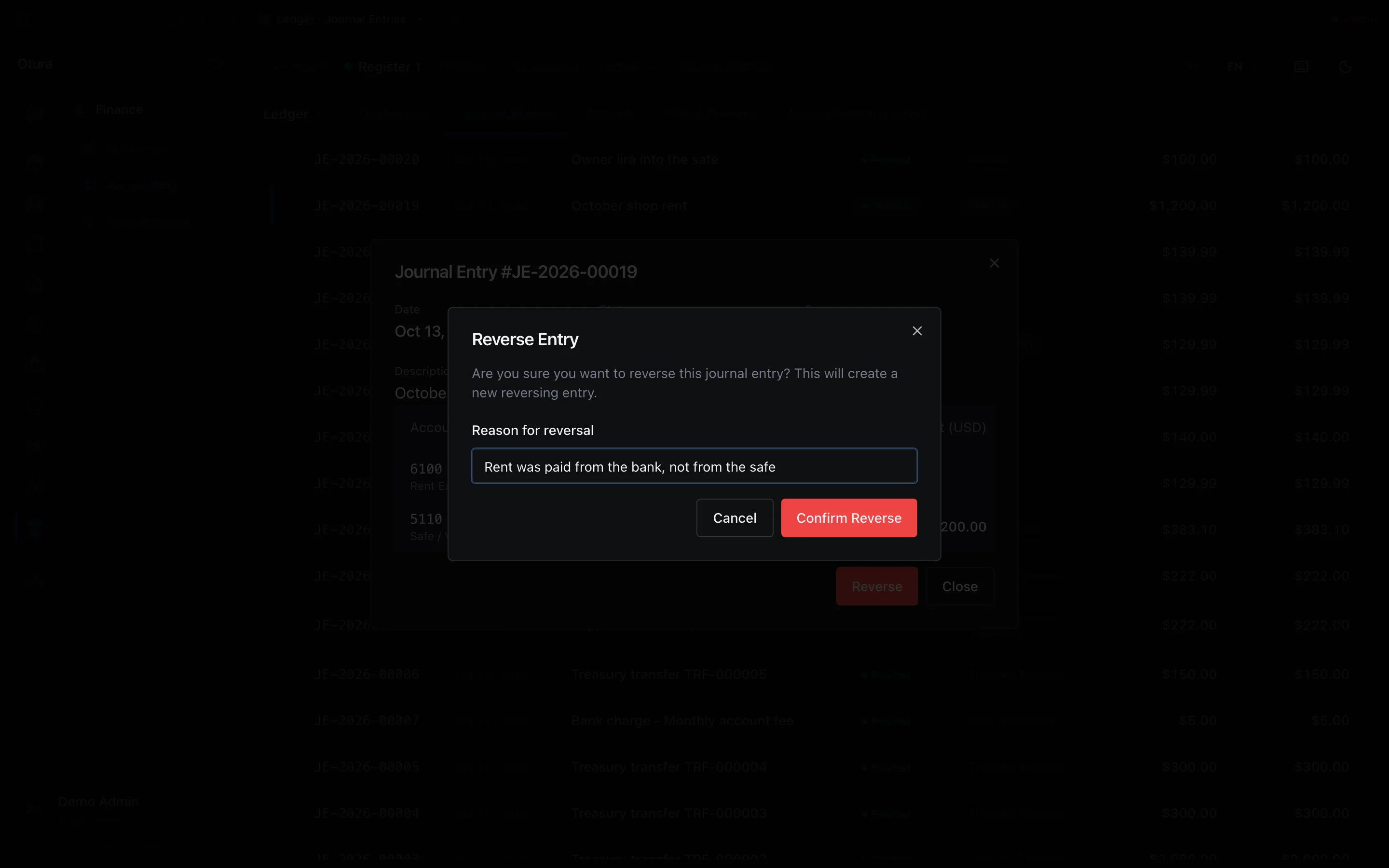
Task: Select entry JE-2026-00006 in the table
Action: (x=366, y=674)
